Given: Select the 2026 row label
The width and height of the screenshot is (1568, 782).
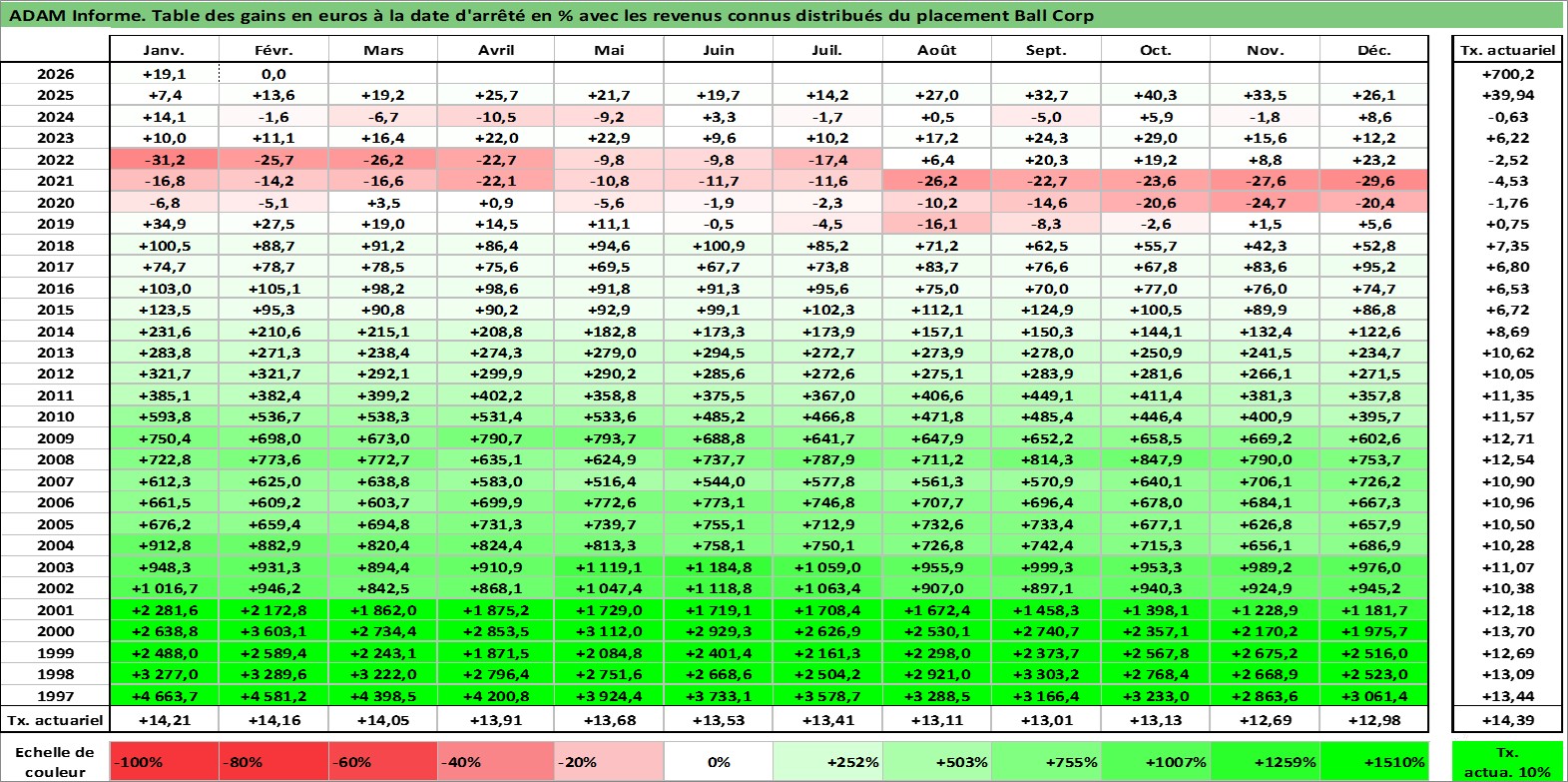Looking at the screenshot, I should click(x=55, y=74).
